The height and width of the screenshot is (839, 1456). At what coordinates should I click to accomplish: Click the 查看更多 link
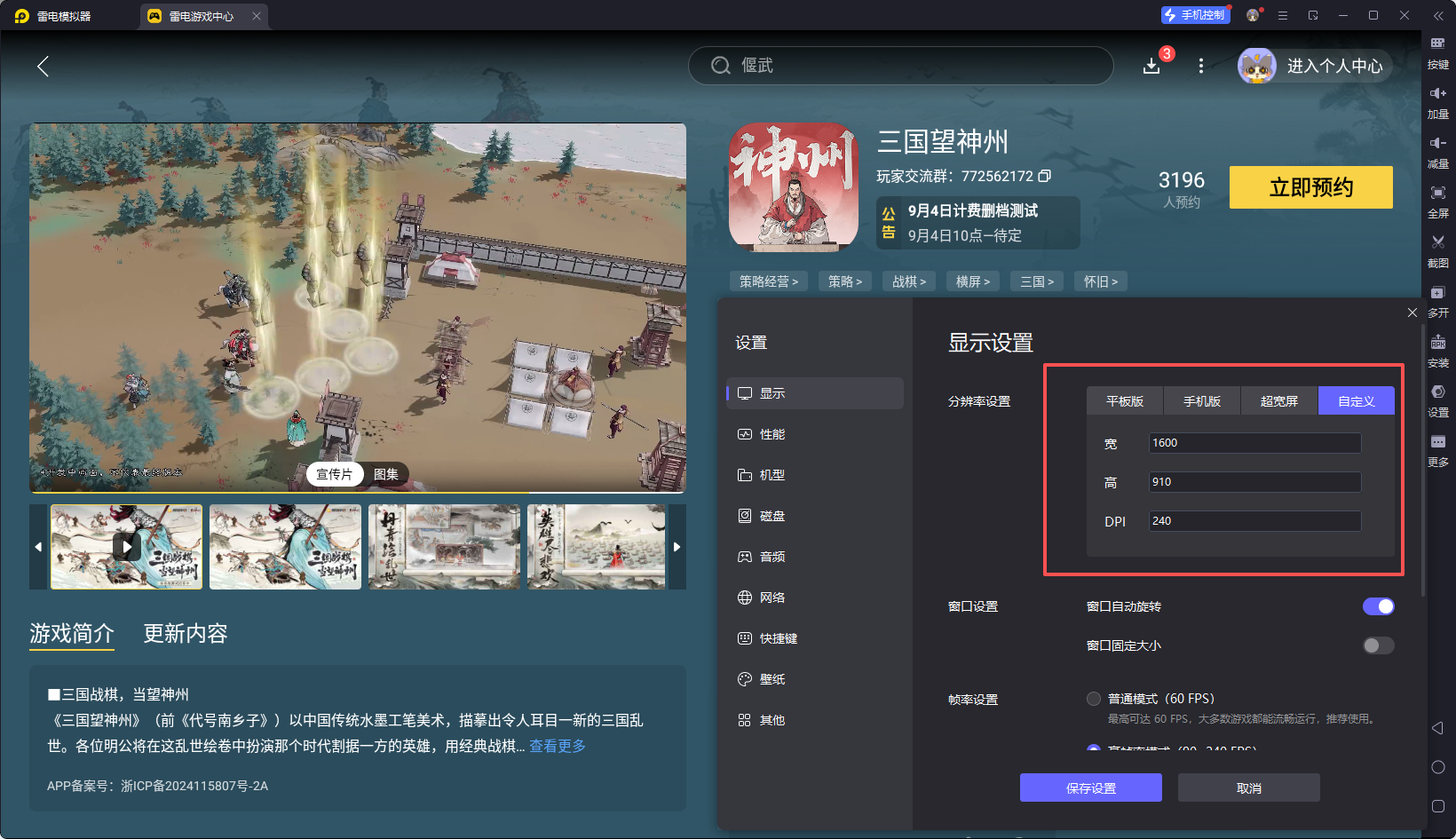coord(558,746)
